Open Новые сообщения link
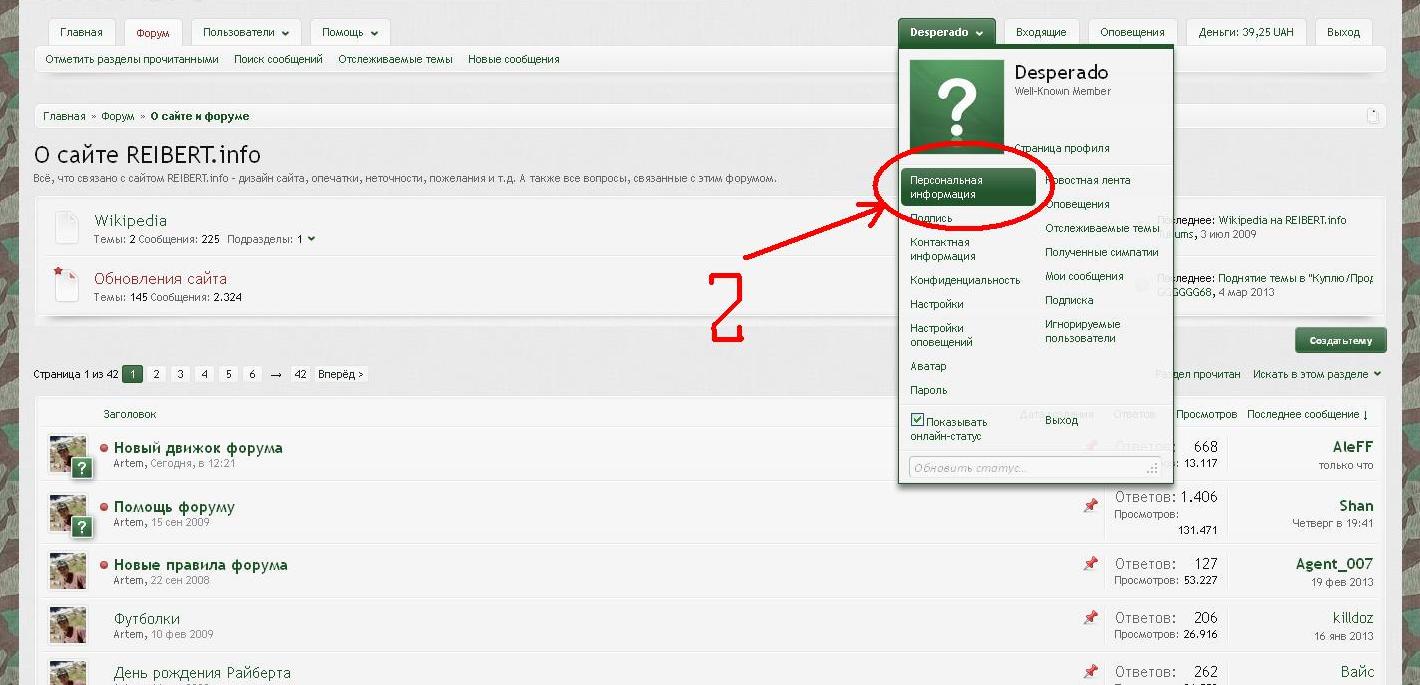Screen dimensions: 1420x685 point(514,59)
